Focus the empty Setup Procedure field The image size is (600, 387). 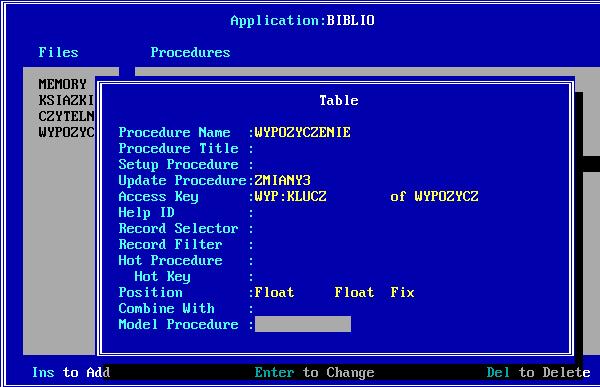tap(303, 165)
